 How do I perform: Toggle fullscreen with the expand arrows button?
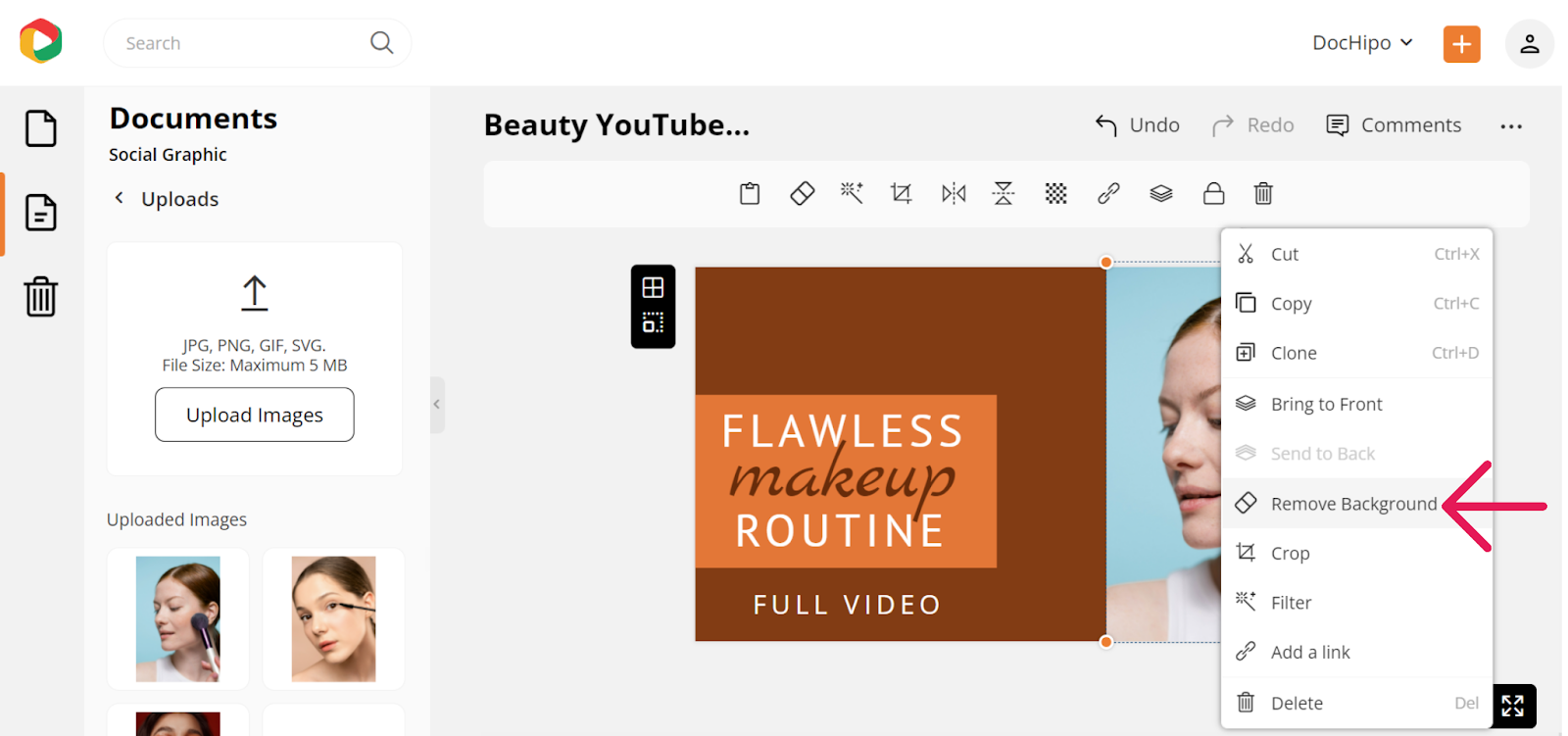1512,706
